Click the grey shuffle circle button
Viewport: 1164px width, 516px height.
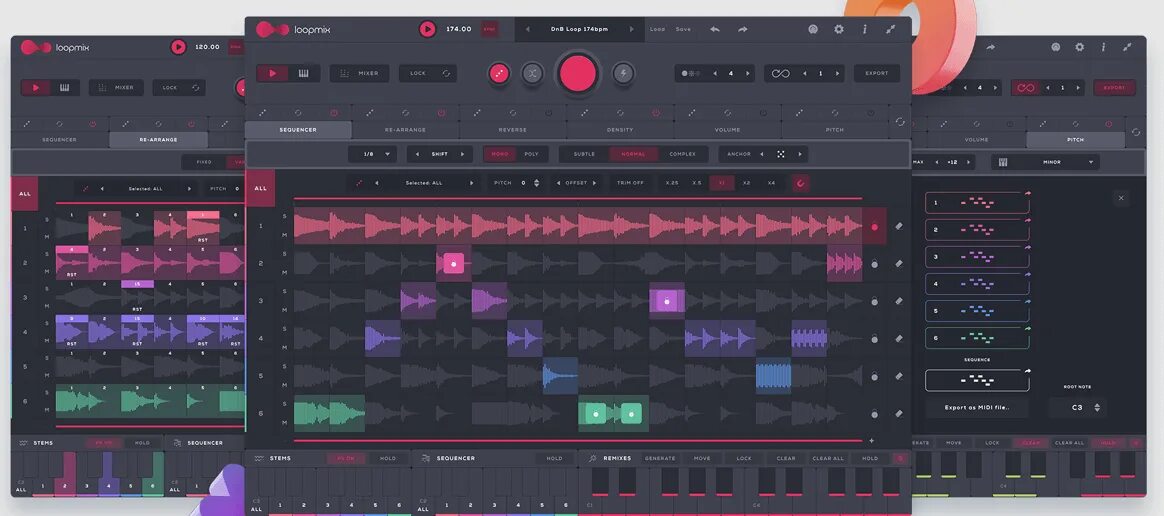(532, 74)
